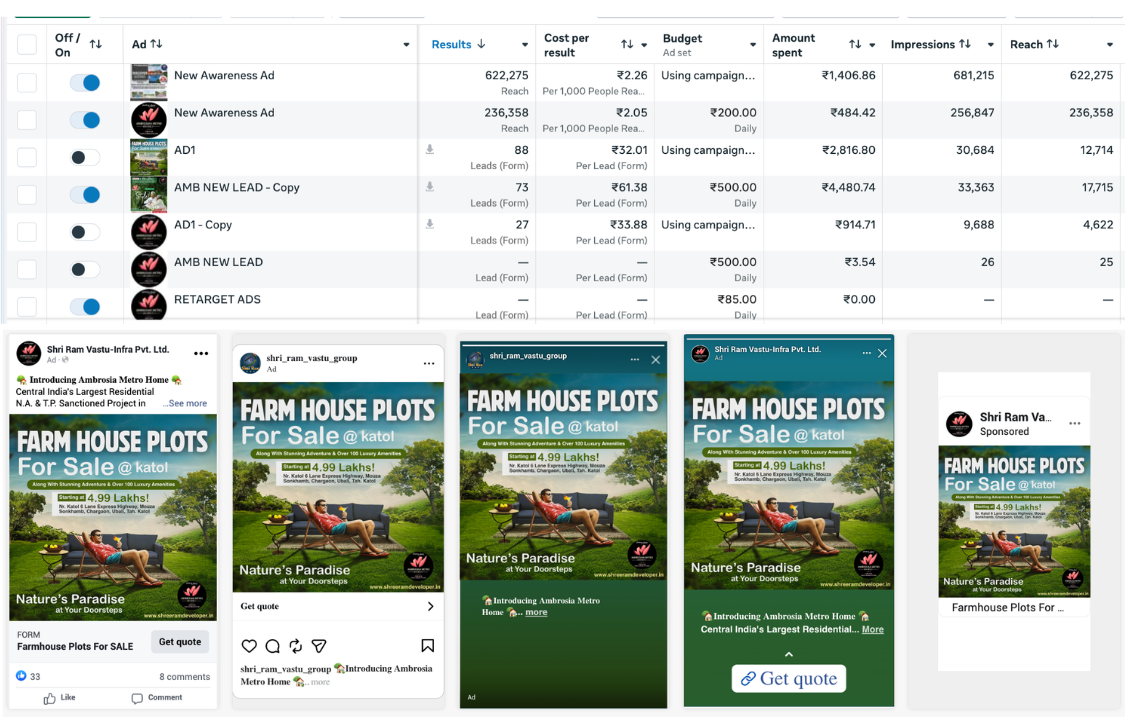Click the Instagram comment bubble icon
Screen dimensions: 1125x725
click(272, 646)
